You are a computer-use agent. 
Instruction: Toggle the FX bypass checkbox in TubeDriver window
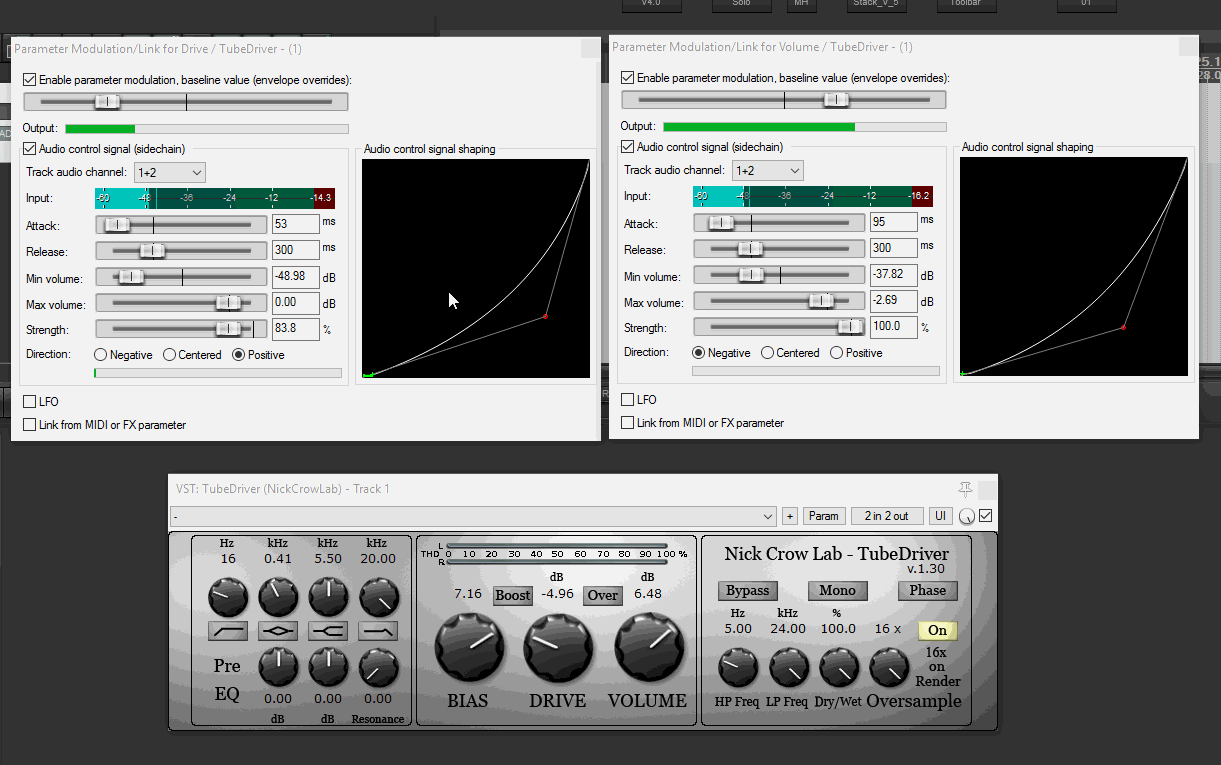(x=985, y=516)
